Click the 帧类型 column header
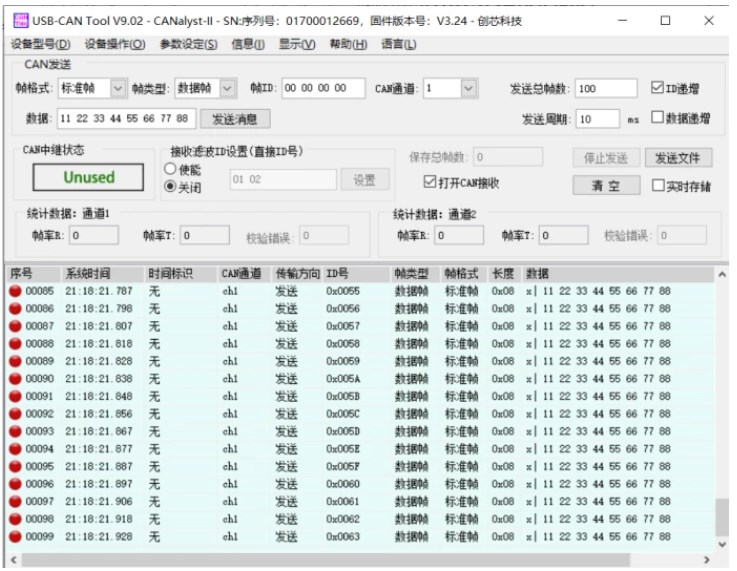The image size is (737, 571). [x=415, y=274]
